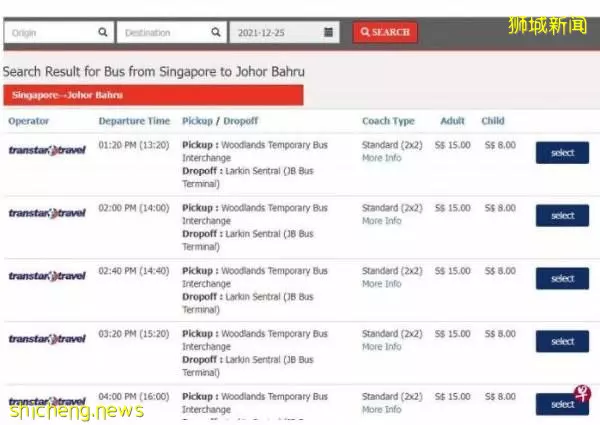The image size is (600, 425).
Task: Open More Info for 03:20 PM coach
Action: click(382, 347)
